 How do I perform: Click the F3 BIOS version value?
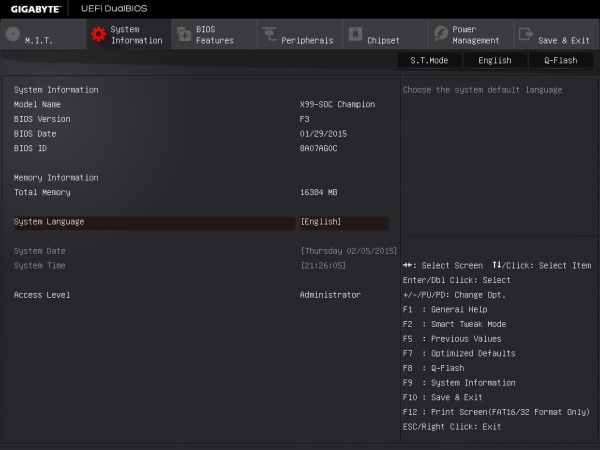(304, 119)
